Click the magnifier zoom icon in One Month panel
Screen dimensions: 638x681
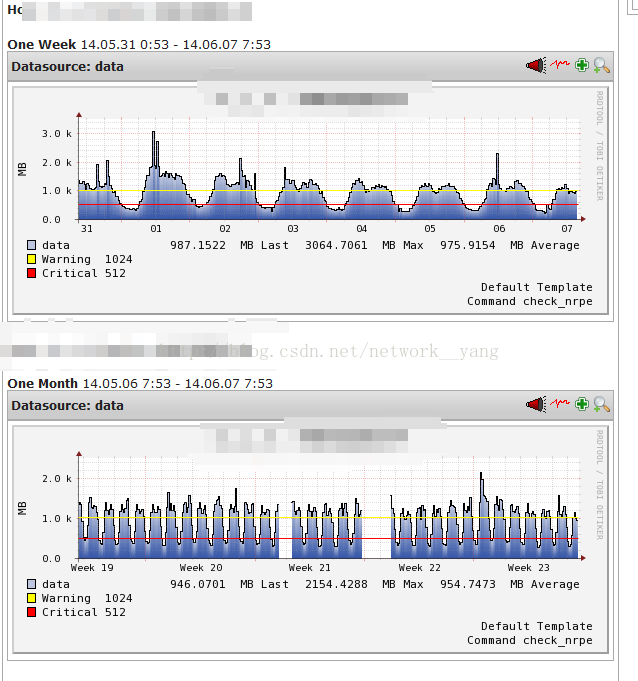tap(602, 404)
